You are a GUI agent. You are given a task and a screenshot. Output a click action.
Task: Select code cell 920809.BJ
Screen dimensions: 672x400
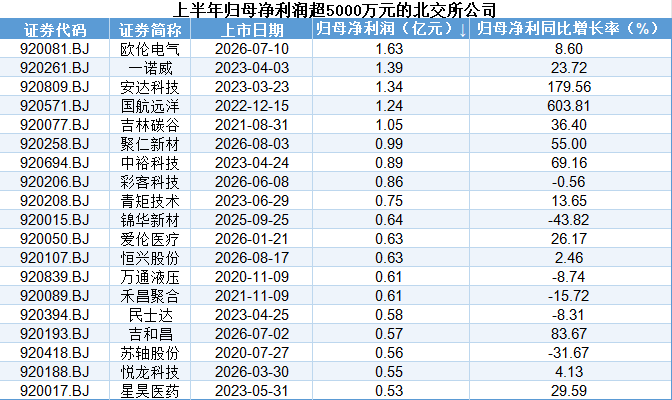point(55,87)
